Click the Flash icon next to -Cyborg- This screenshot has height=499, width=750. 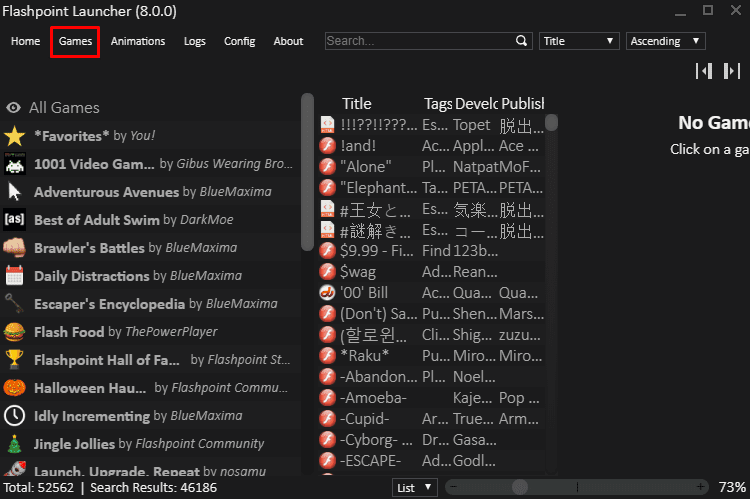pos(327,440)
